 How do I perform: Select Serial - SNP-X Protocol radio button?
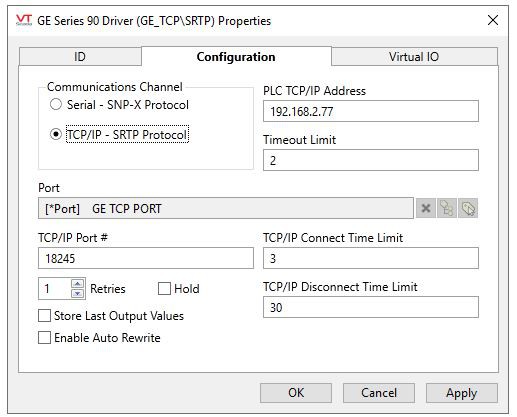(x=56, y=104)
